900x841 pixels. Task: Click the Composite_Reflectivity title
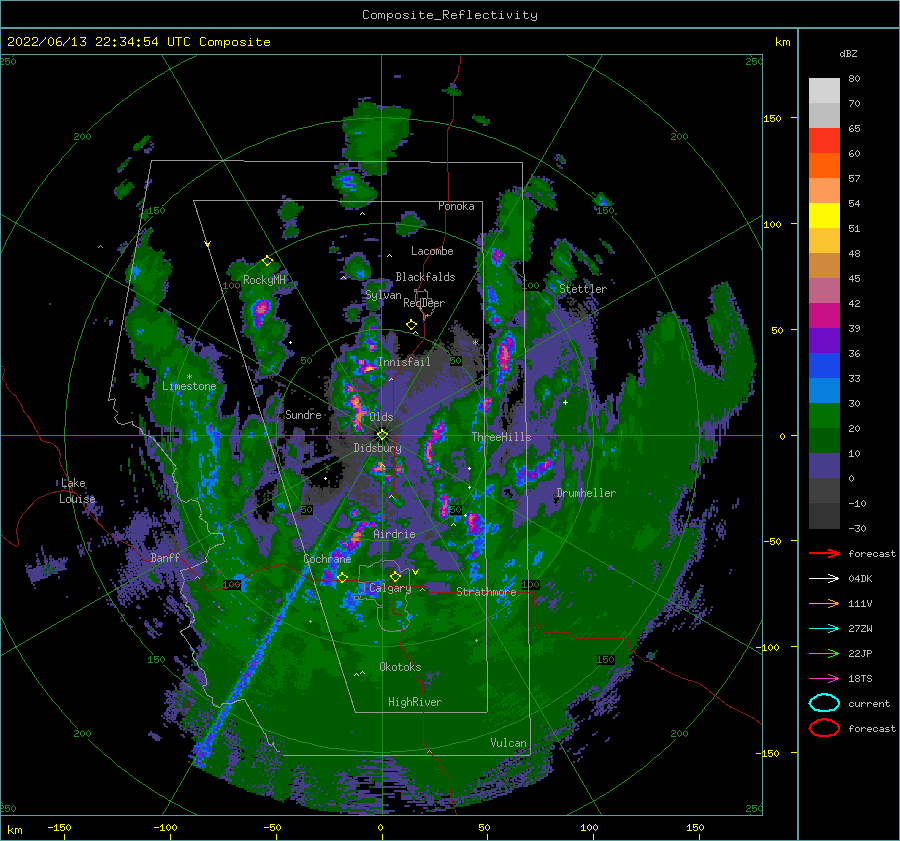point(450,15)
